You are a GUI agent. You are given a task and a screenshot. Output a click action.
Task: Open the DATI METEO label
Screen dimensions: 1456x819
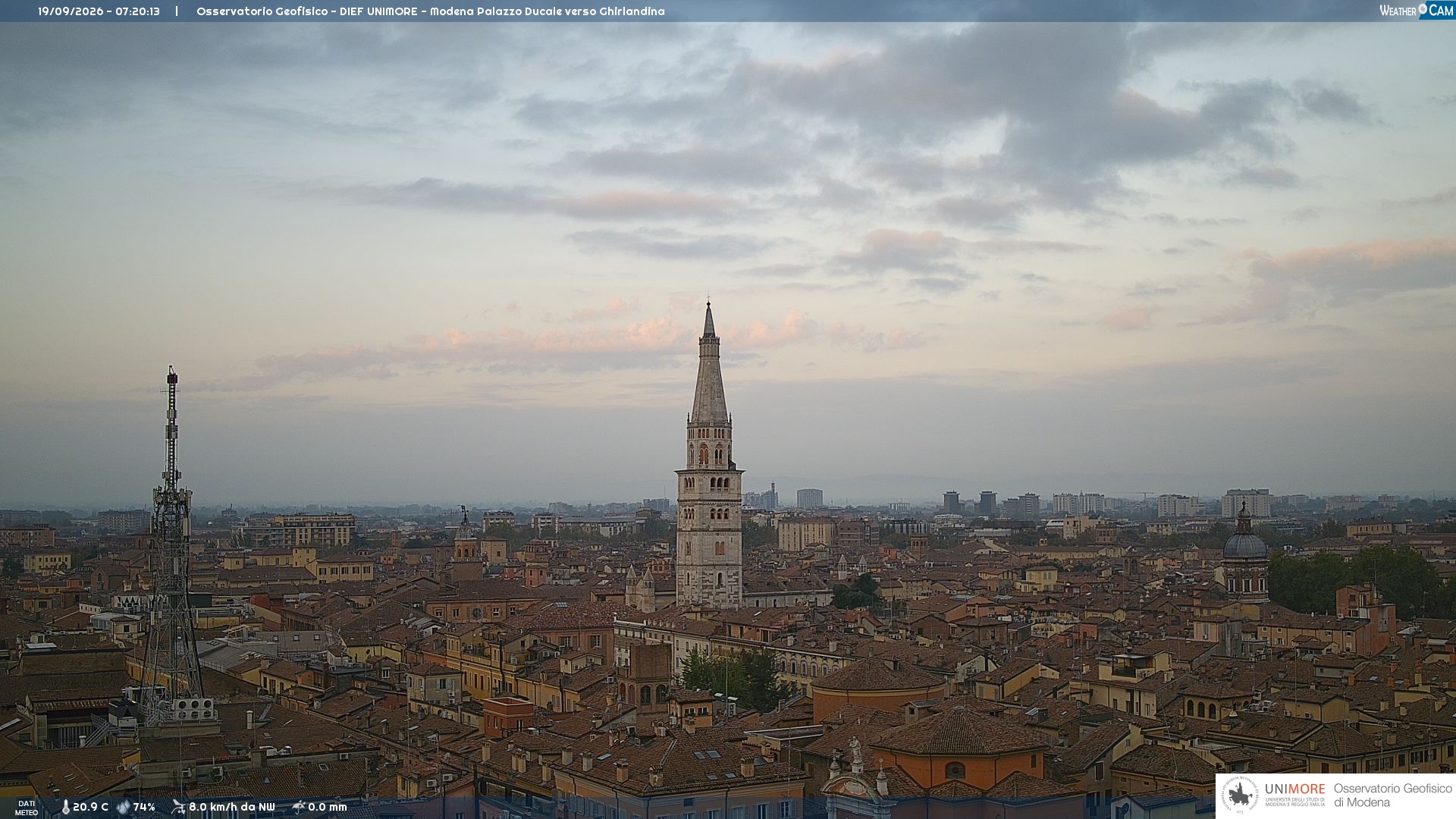[x=27, y=808]
